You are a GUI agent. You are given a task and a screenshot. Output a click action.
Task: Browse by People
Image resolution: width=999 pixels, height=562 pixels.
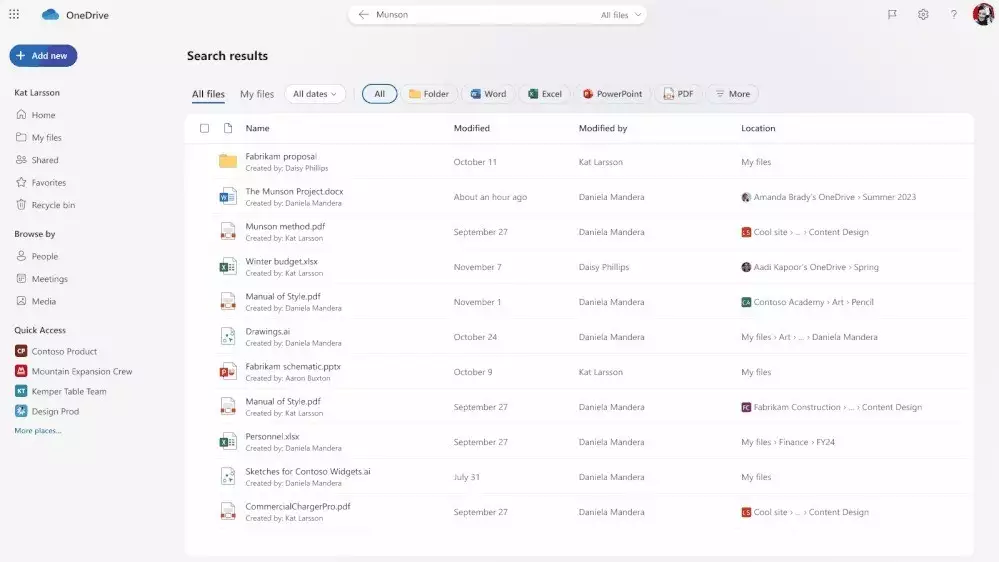click(x=37, y=256)
